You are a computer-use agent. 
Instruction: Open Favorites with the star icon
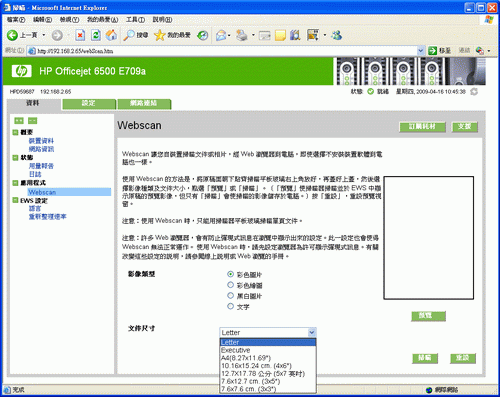pos(160,35)
